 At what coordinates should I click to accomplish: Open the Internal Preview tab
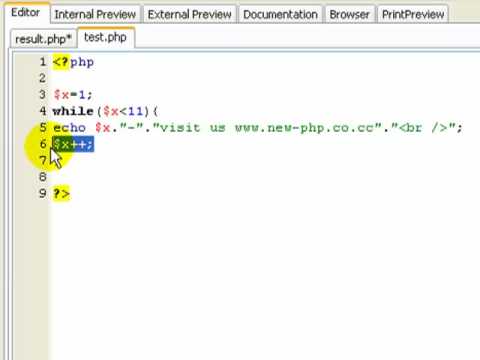[95, 14]
